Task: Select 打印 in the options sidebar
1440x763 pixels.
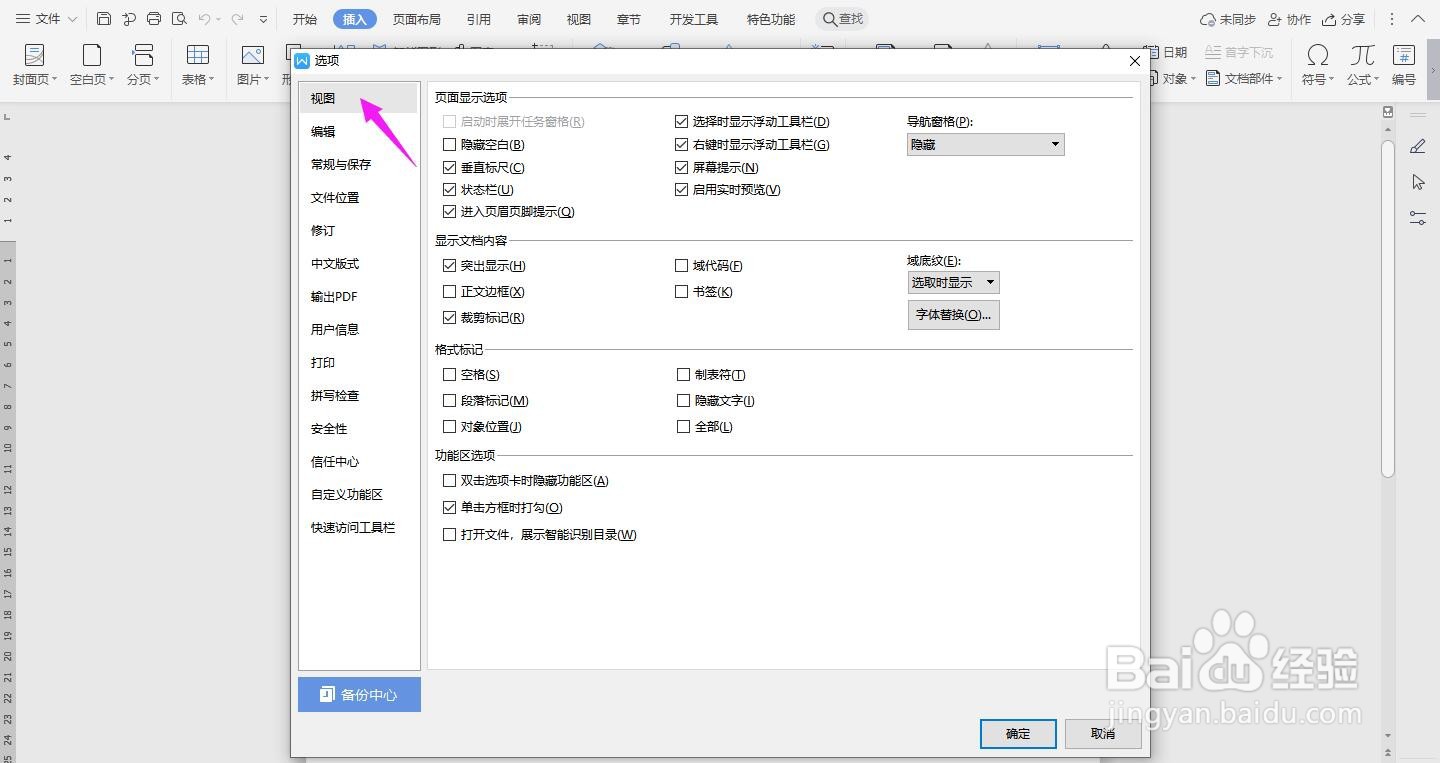Action: click(322, 362)
